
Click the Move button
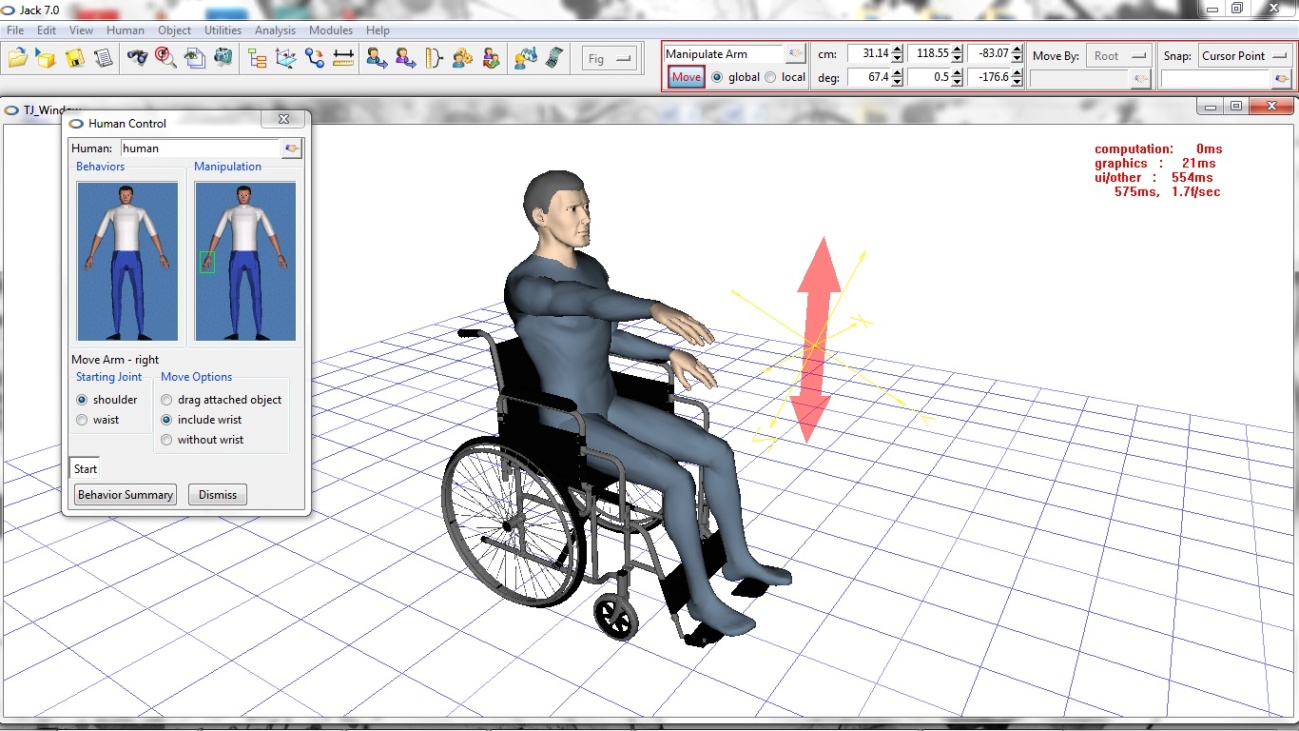[x=686, y=77]
